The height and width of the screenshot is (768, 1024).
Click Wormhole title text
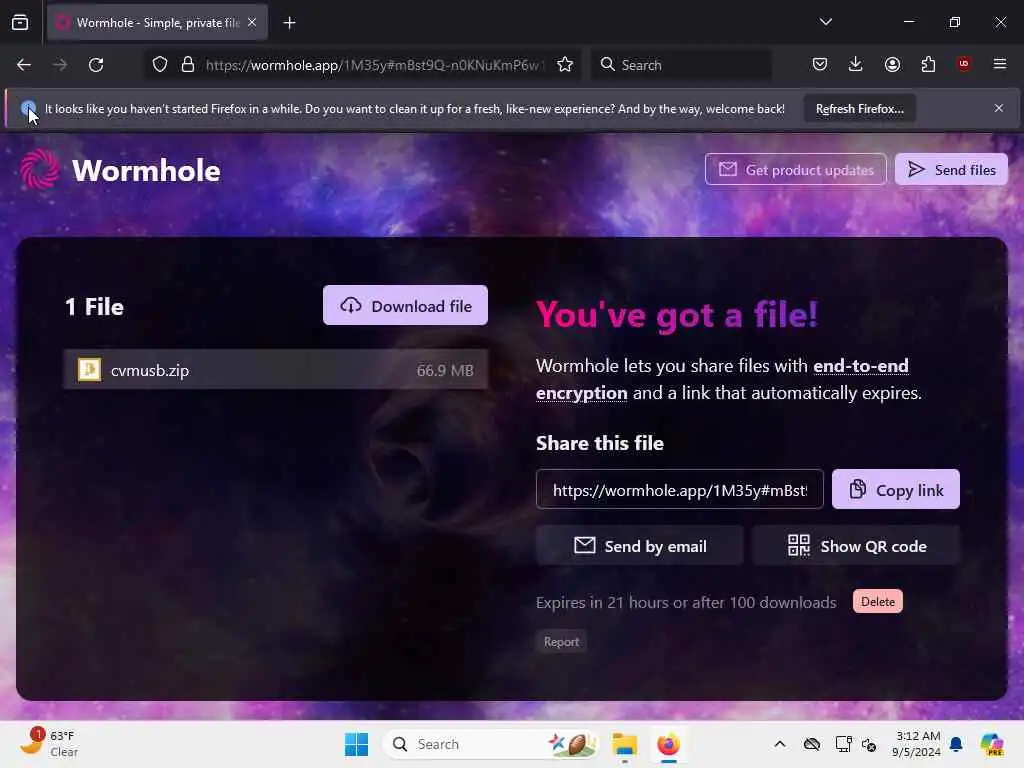[x=146, y=170]
